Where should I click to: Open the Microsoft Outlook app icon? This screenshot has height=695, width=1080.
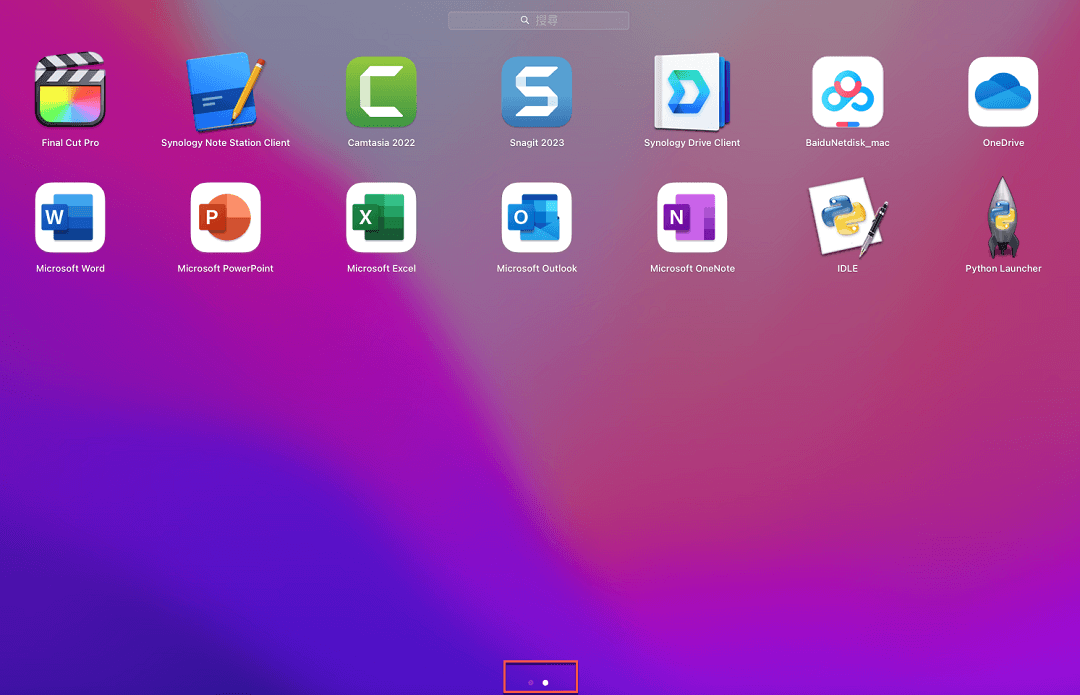[x=537, y=218]
